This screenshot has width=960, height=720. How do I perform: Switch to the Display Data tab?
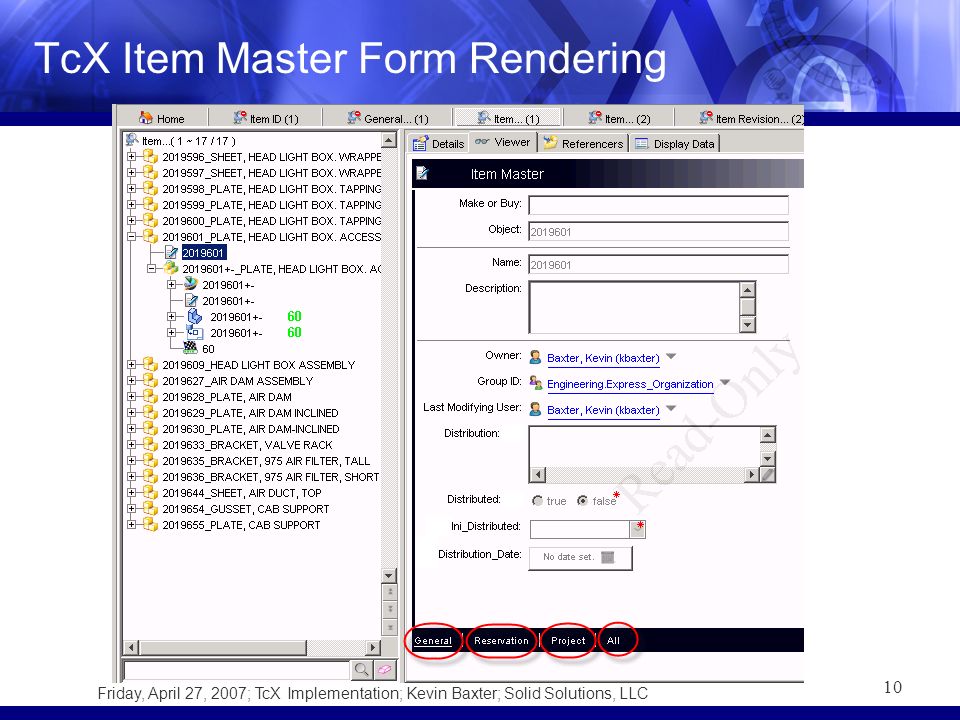(x=675, y=143)
